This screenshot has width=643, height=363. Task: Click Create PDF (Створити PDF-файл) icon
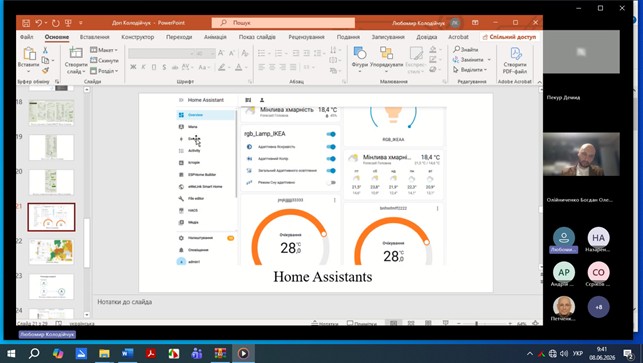click(x=515, y=54)
